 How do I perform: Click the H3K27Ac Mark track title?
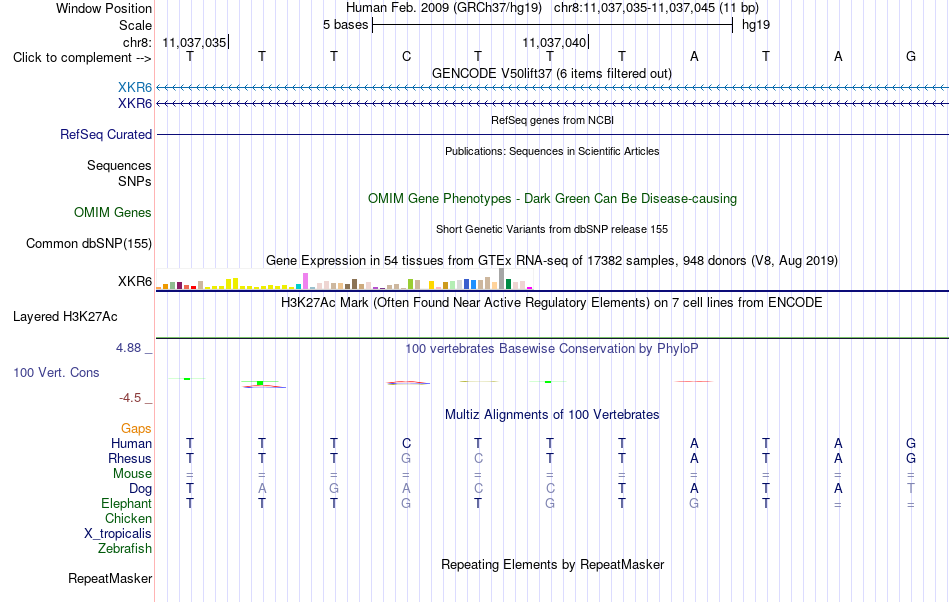[x=551, y=302]
